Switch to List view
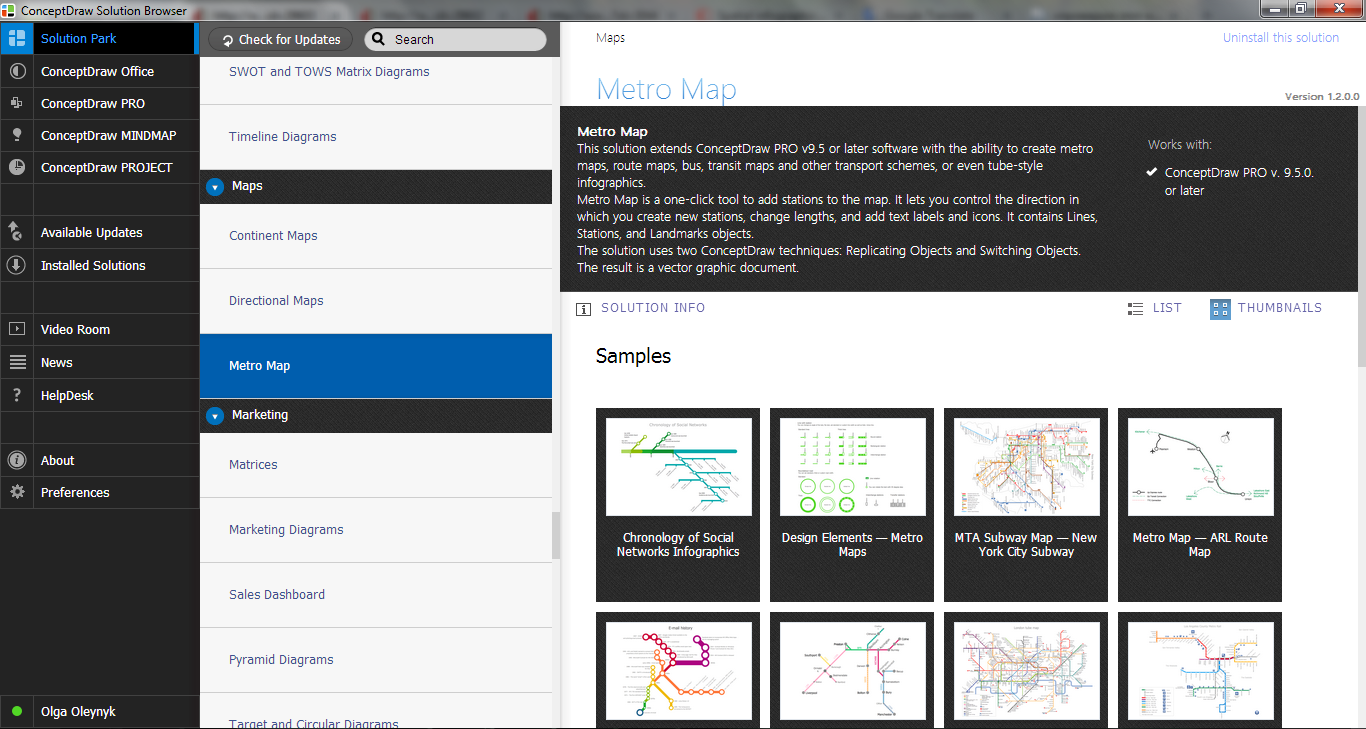1366x729 pixels. (x=1154, y=309)
